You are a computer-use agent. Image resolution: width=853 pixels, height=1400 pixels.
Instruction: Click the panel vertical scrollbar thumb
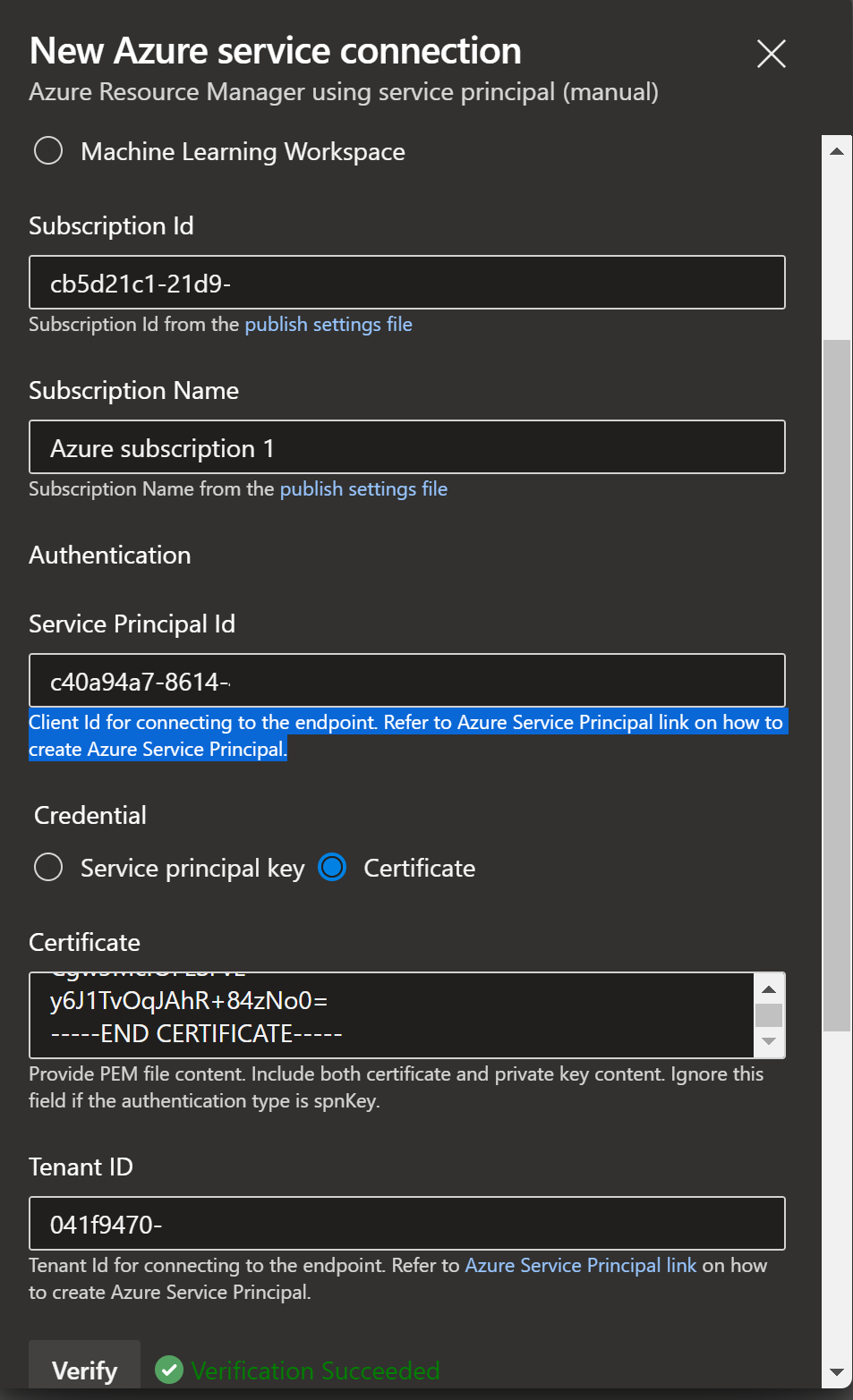click(x=837, y=685)
